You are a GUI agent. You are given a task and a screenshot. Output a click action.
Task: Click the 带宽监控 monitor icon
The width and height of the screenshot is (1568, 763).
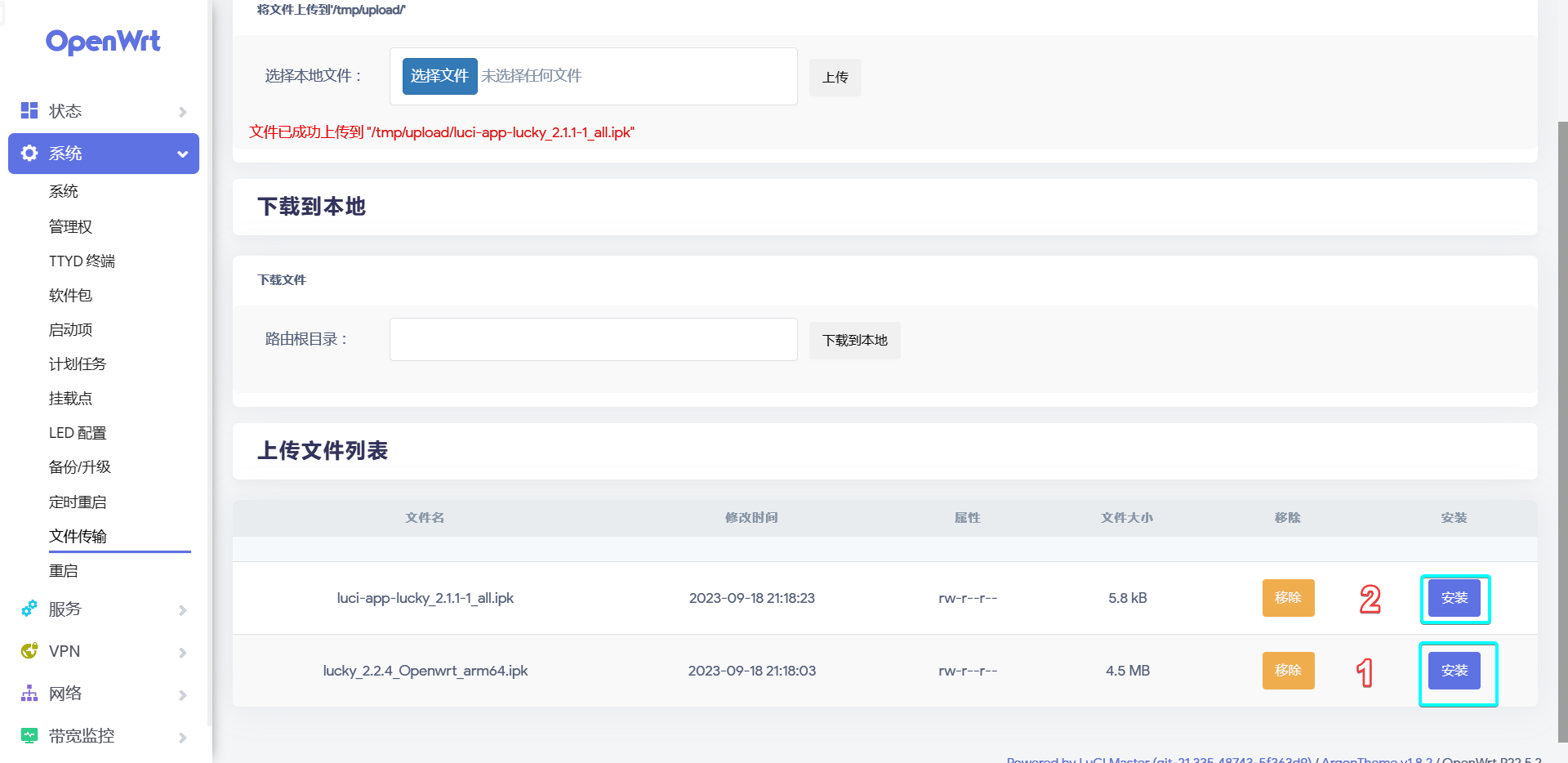(x=29, y=735)
